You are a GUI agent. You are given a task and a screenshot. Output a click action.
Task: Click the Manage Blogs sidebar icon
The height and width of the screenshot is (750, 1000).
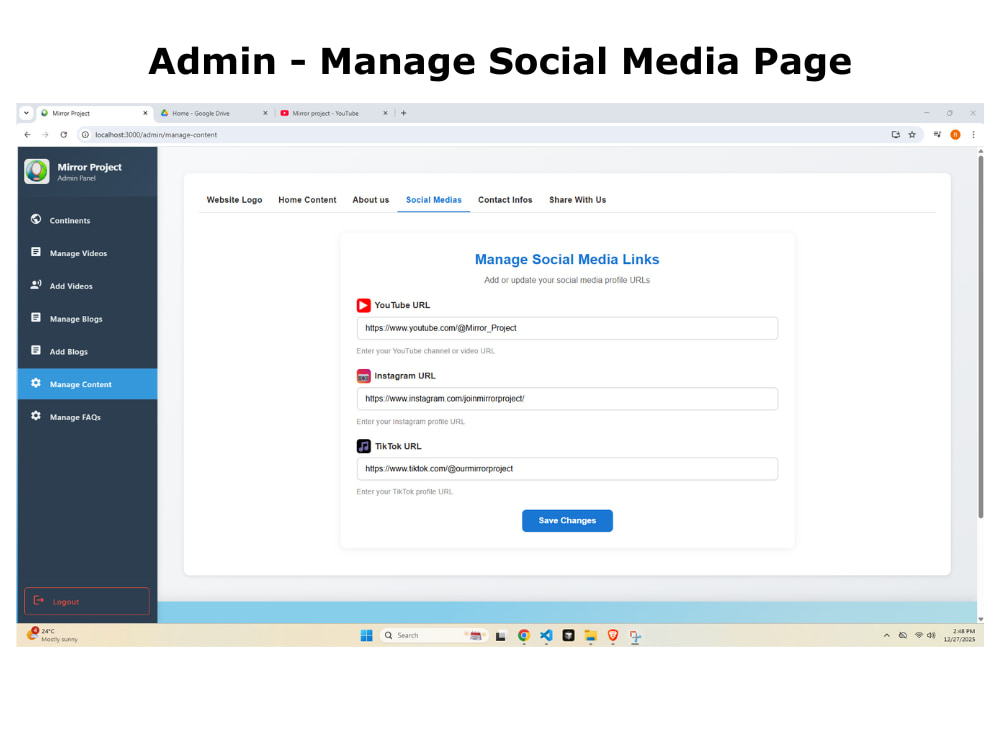(36, 318)
